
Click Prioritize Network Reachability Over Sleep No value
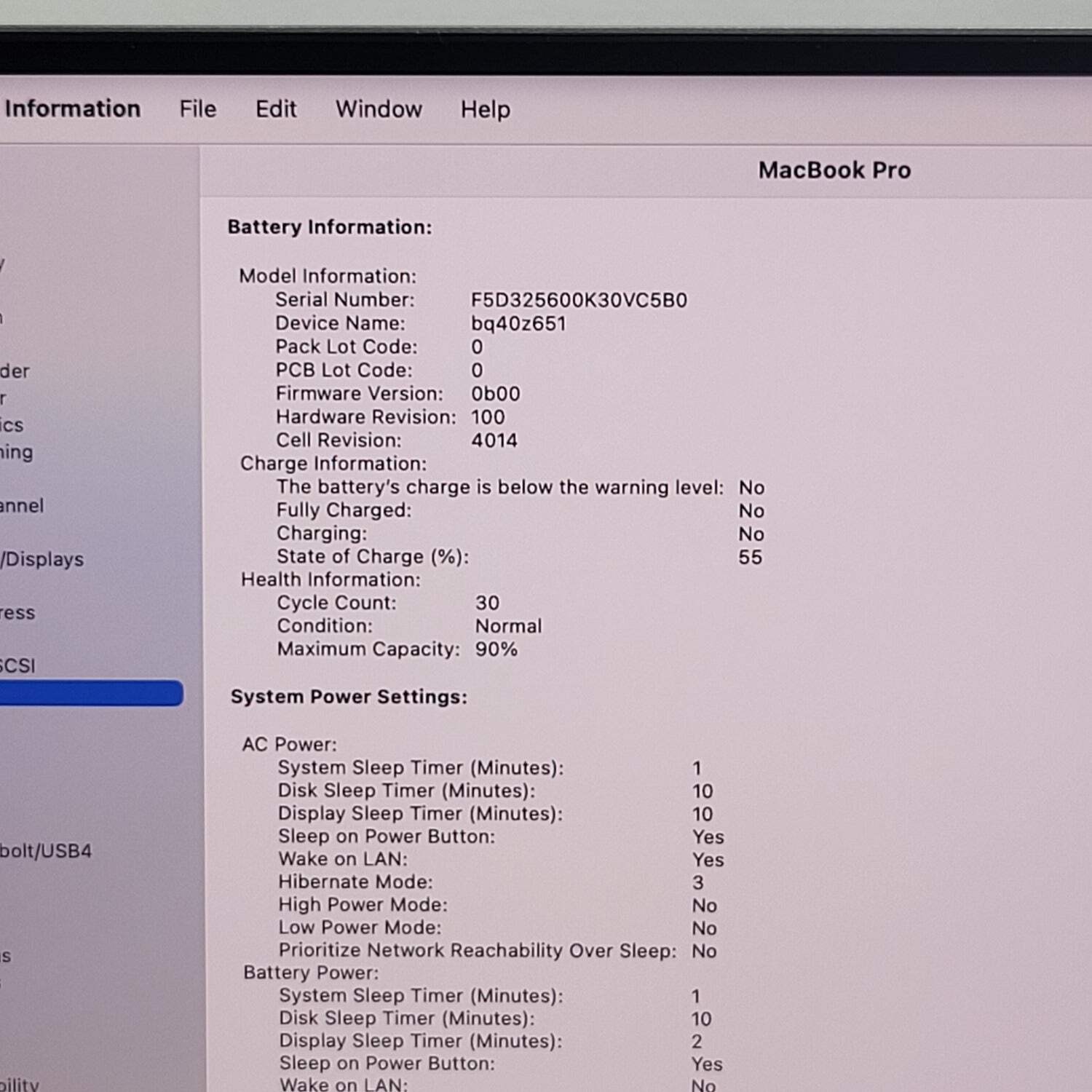(705, 951)
